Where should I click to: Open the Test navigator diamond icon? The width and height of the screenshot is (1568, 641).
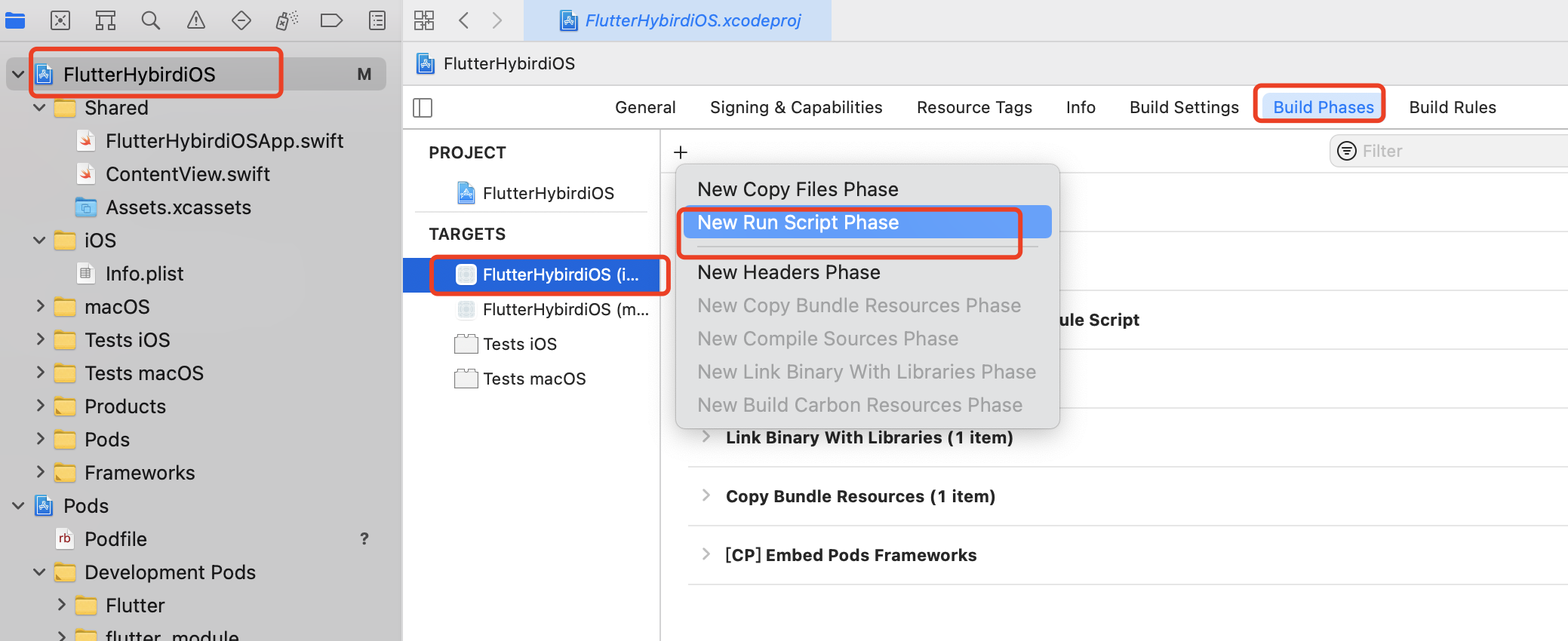pyautogui.click(x=241, y=20)
